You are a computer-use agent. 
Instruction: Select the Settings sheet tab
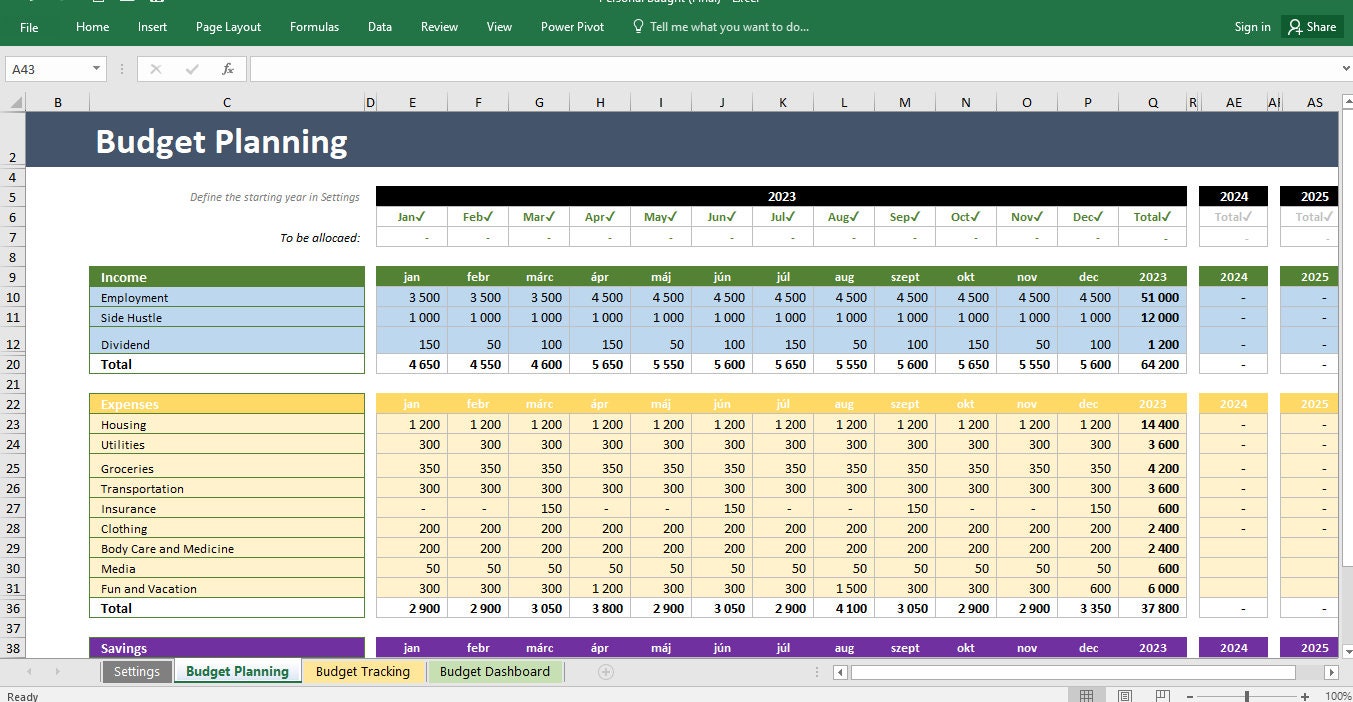coord(137,671)
